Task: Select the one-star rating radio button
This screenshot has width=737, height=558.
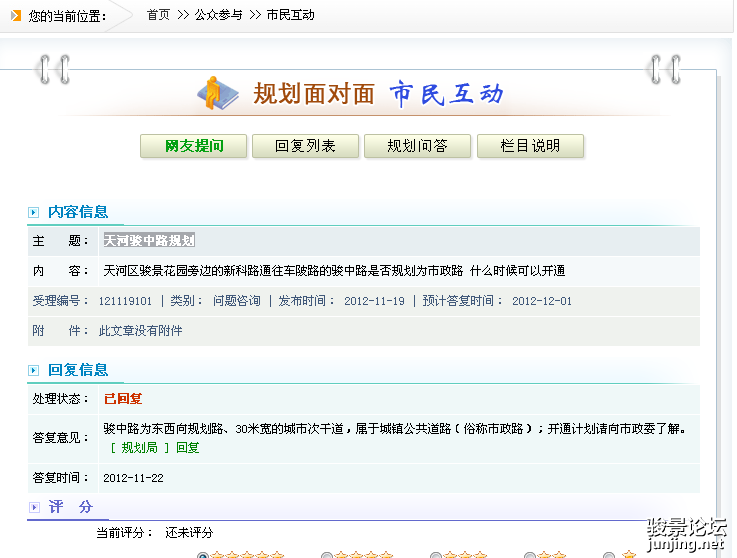Action: click(609, 556)
